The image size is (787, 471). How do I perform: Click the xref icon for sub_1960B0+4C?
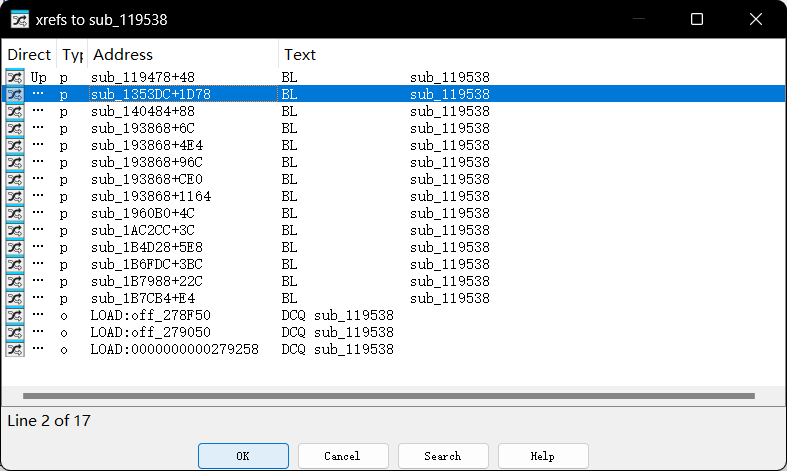point(15,213)
